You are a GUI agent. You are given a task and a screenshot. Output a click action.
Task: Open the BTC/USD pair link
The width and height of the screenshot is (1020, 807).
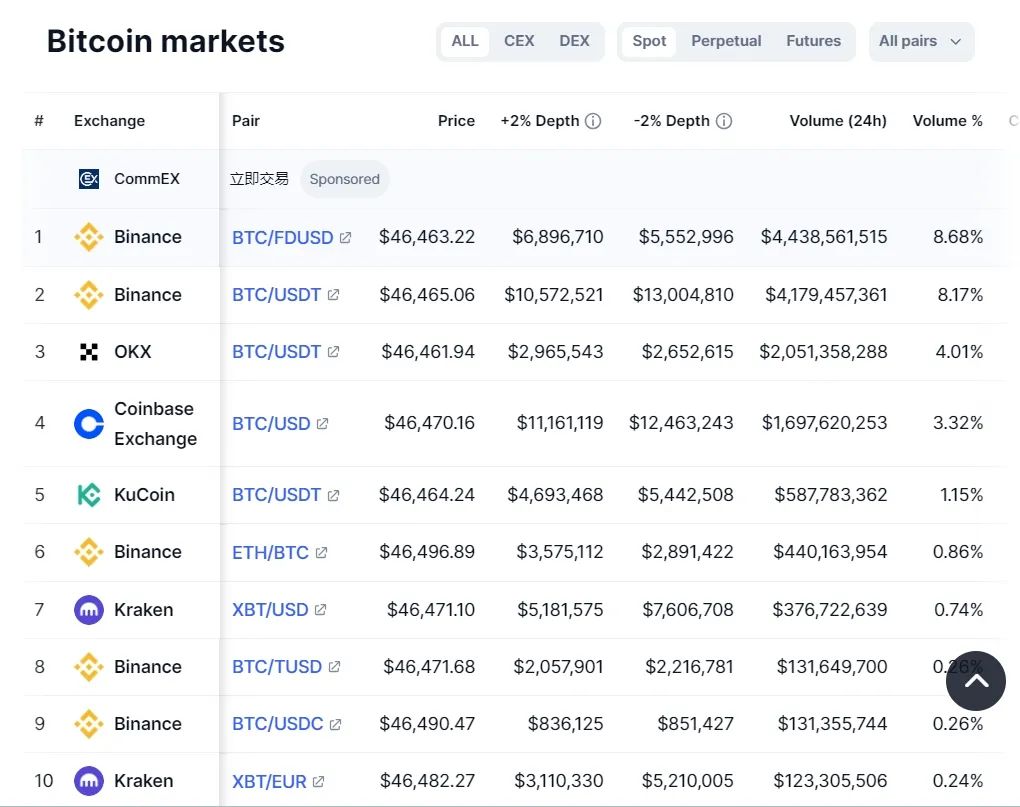click(x=270, y=423)
